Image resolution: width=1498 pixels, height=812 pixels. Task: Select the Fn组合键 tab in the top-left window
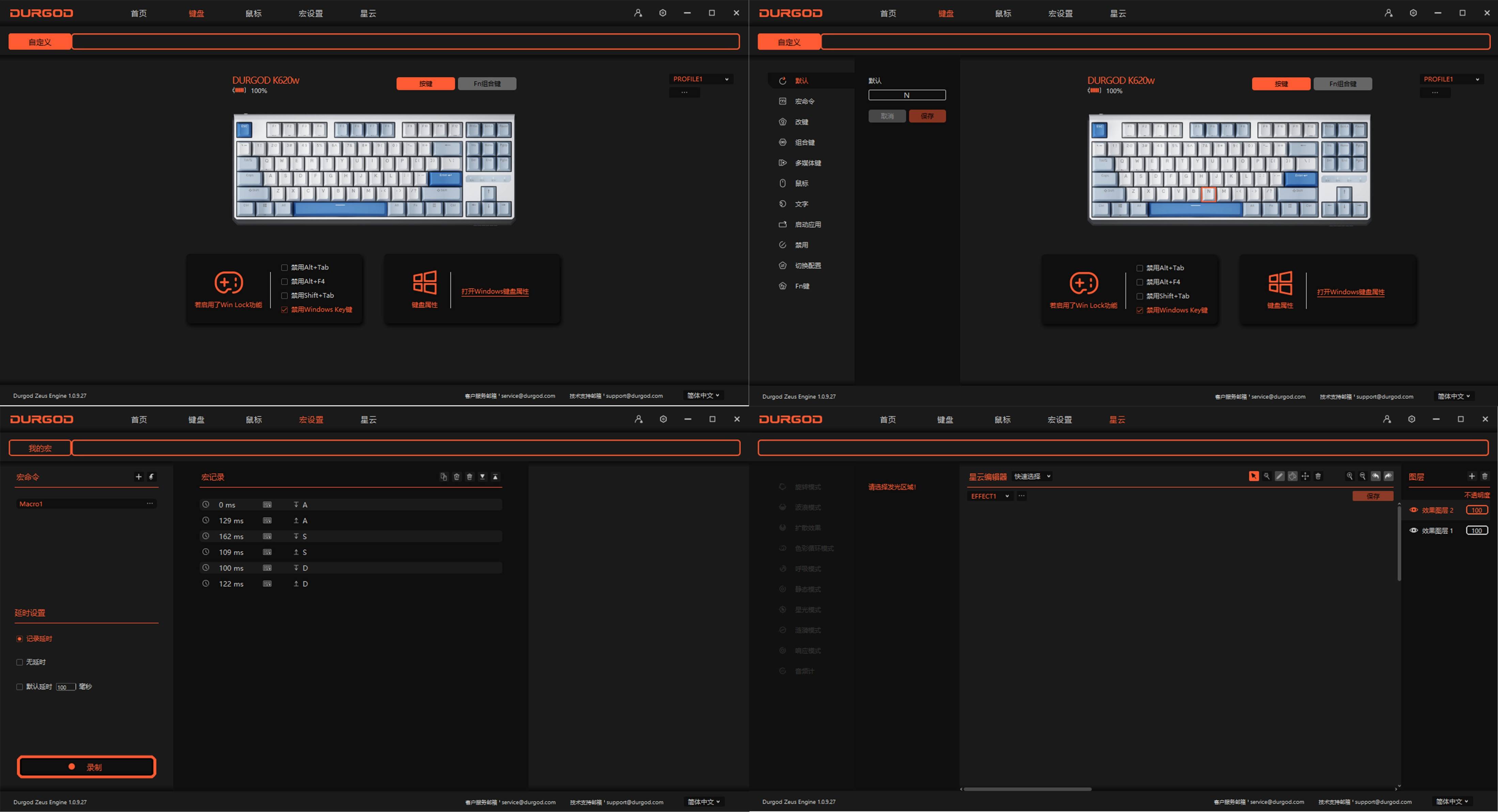tap(487, 84)
